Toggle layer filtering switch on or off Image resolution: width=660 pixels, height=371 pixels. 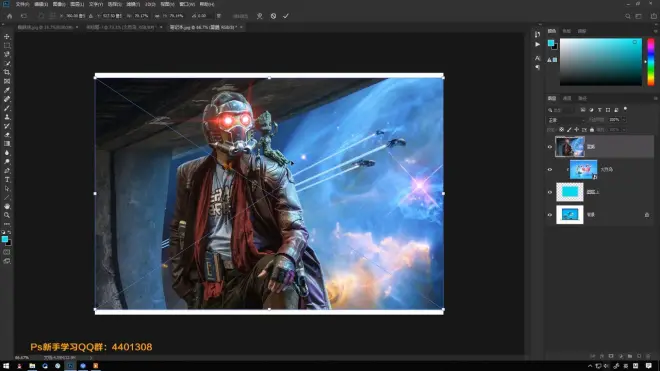[x=625, y=109]
